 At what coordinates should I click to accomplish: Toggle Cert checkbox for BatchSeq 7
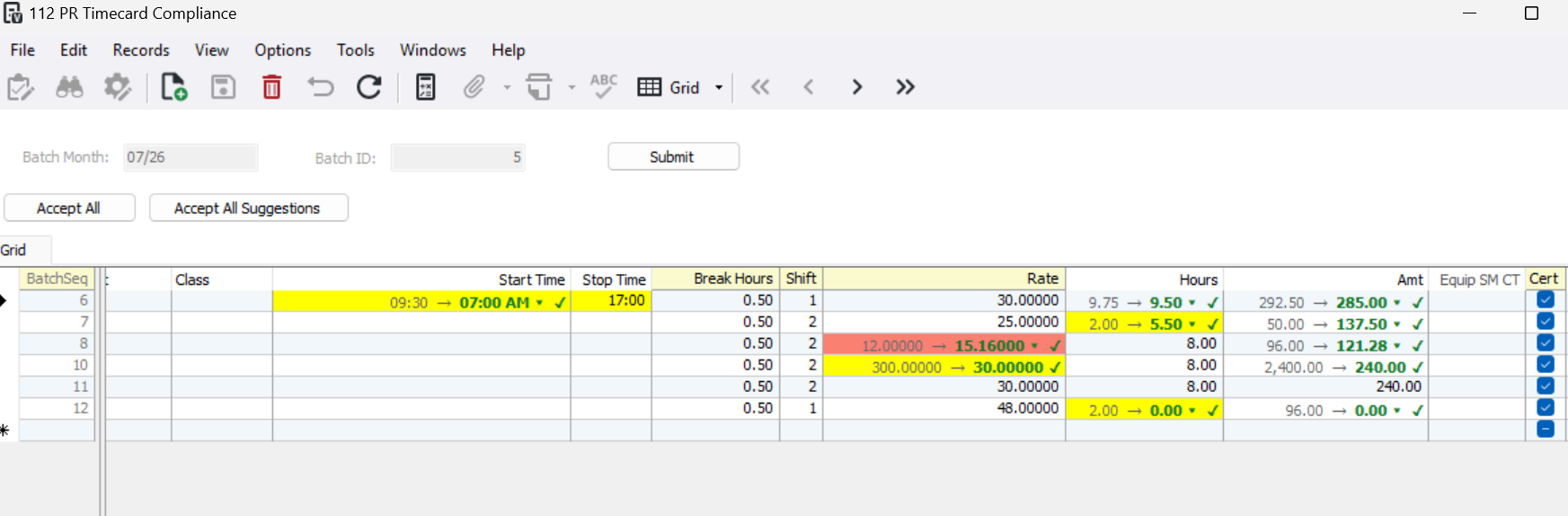click(1546, 321)
